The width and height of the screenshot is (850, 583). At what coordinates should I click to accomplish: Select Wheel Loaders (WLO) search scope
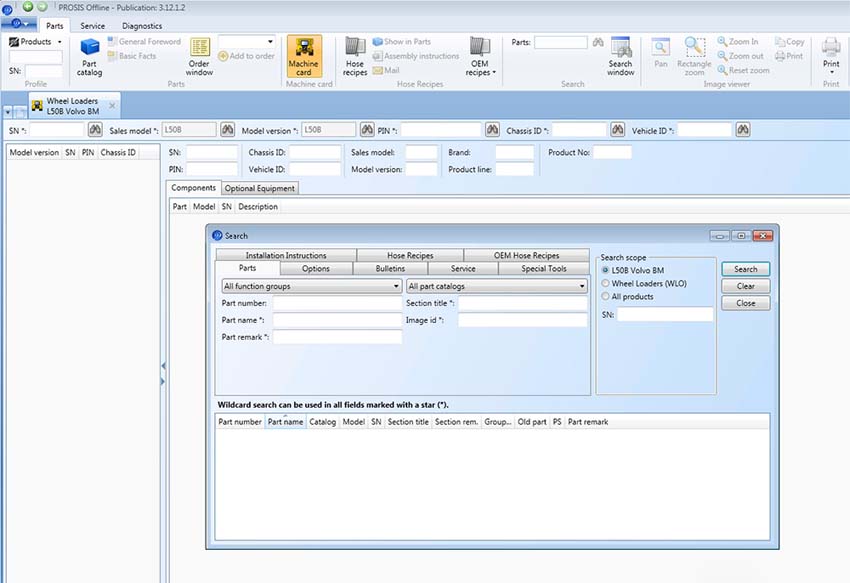pos(606,283)
